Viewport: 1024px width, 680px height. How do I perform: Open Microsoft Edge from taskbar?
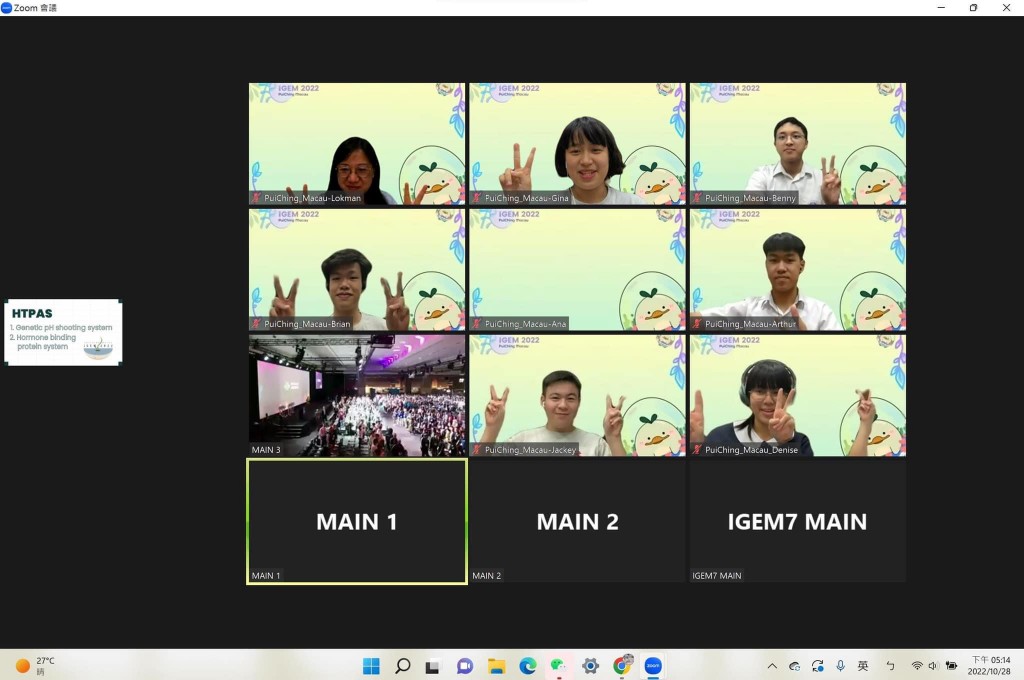point(527,666)
